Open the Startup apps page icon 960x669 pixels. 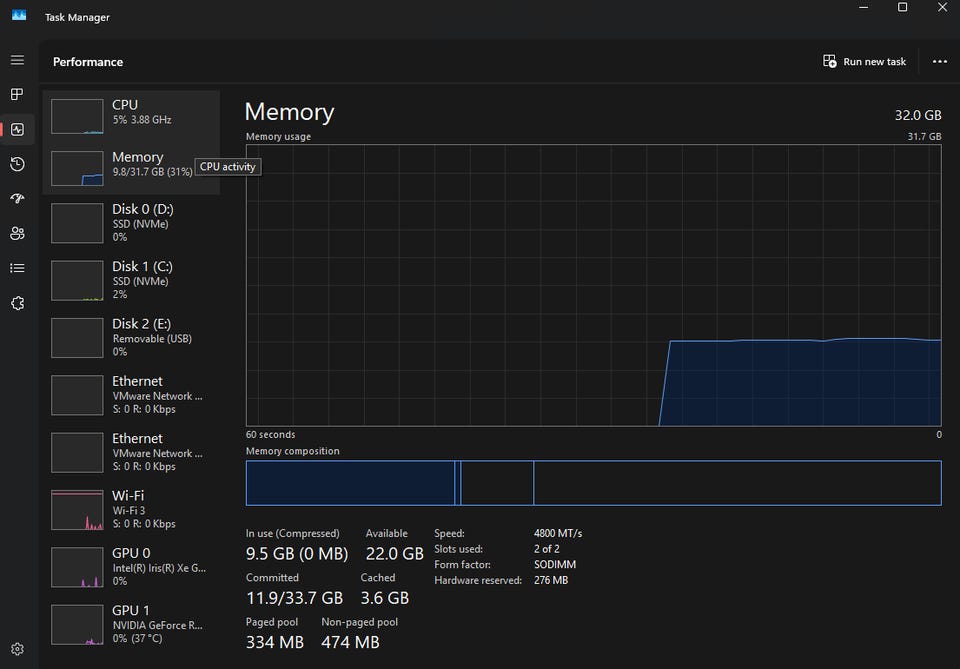(17, 199)
